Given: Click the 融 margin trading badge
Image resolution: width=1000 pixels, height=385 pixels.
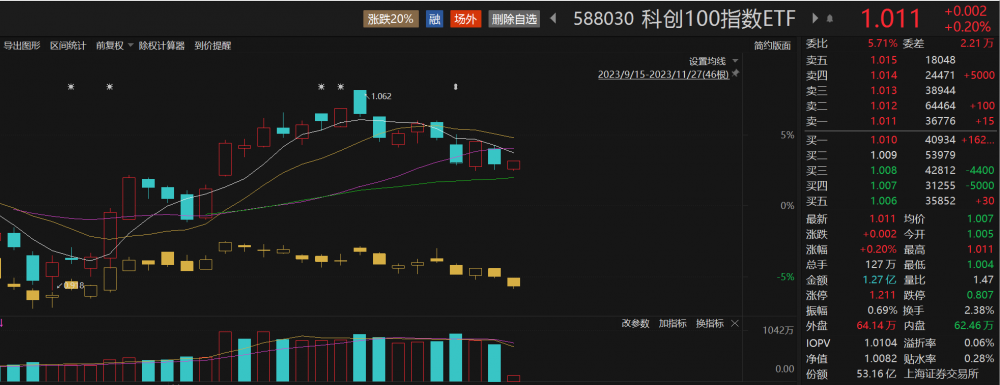Looking at the screenshot, I should (434, 19).
